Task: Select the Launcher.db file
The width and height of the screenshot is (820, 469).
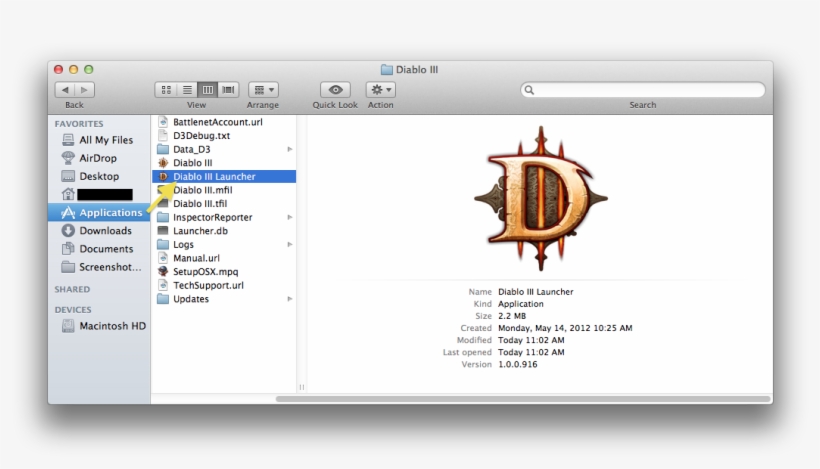Action: 224,231
